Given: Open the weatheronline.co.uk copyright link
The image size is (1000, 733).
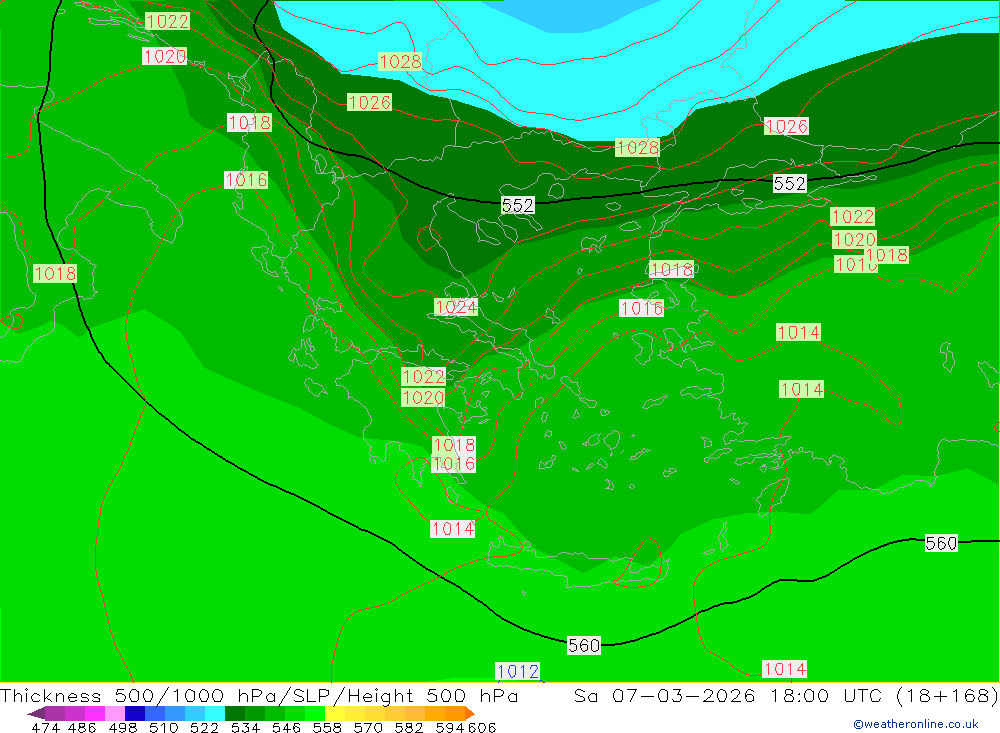Looking at the screenshot, I should [916, 724].
